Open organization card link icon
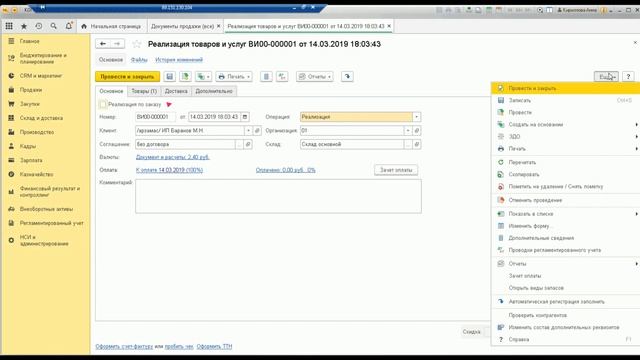The height and width of the screenshot is (360, 640). pos(417,131)
